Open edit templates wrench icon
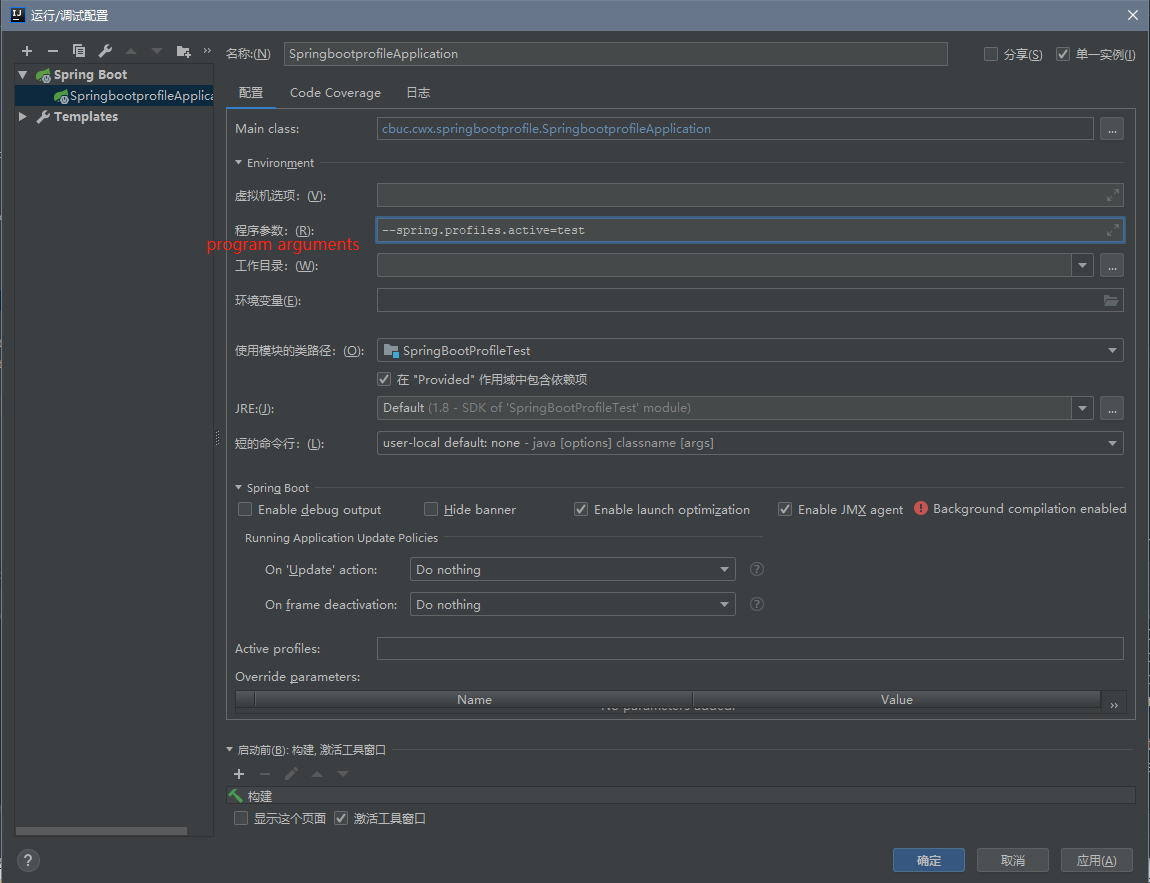Viewport: 1150px width, 883px height. [105, 51]
